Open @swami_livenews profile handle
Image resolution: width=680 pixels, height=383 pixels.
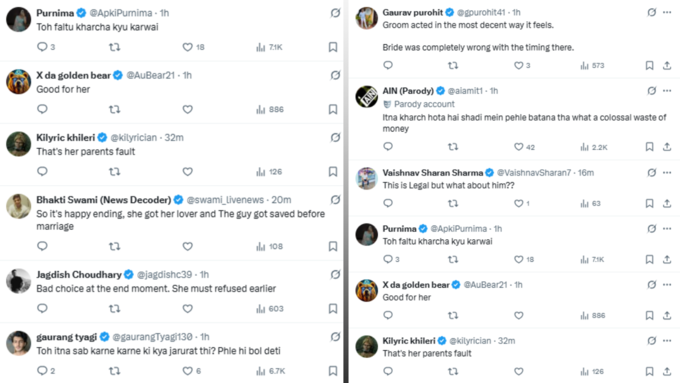click(x=225, y=200)
